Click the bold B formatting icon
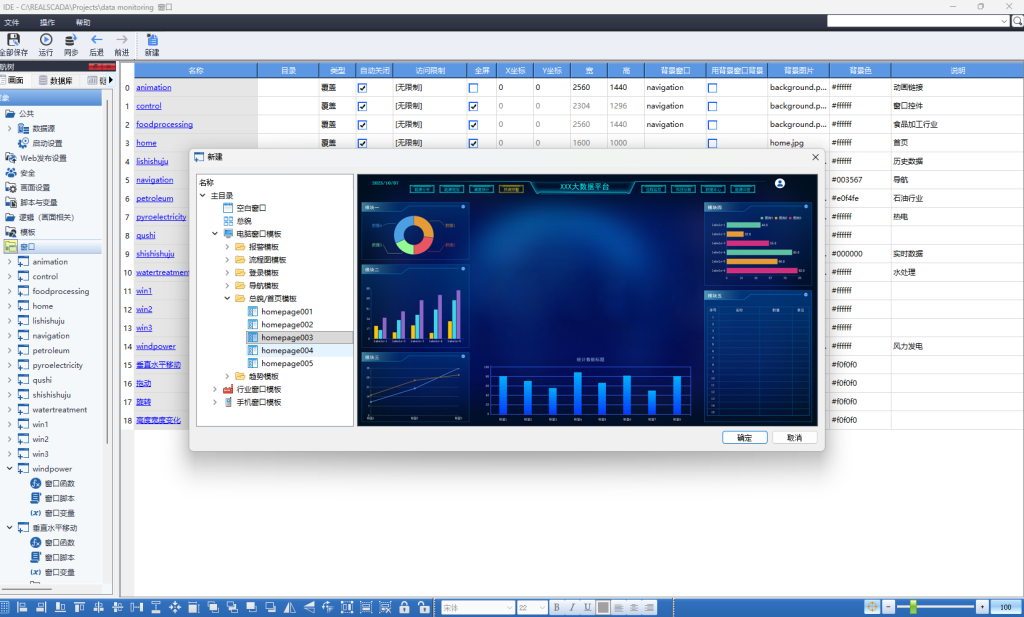 pos(556,607)
